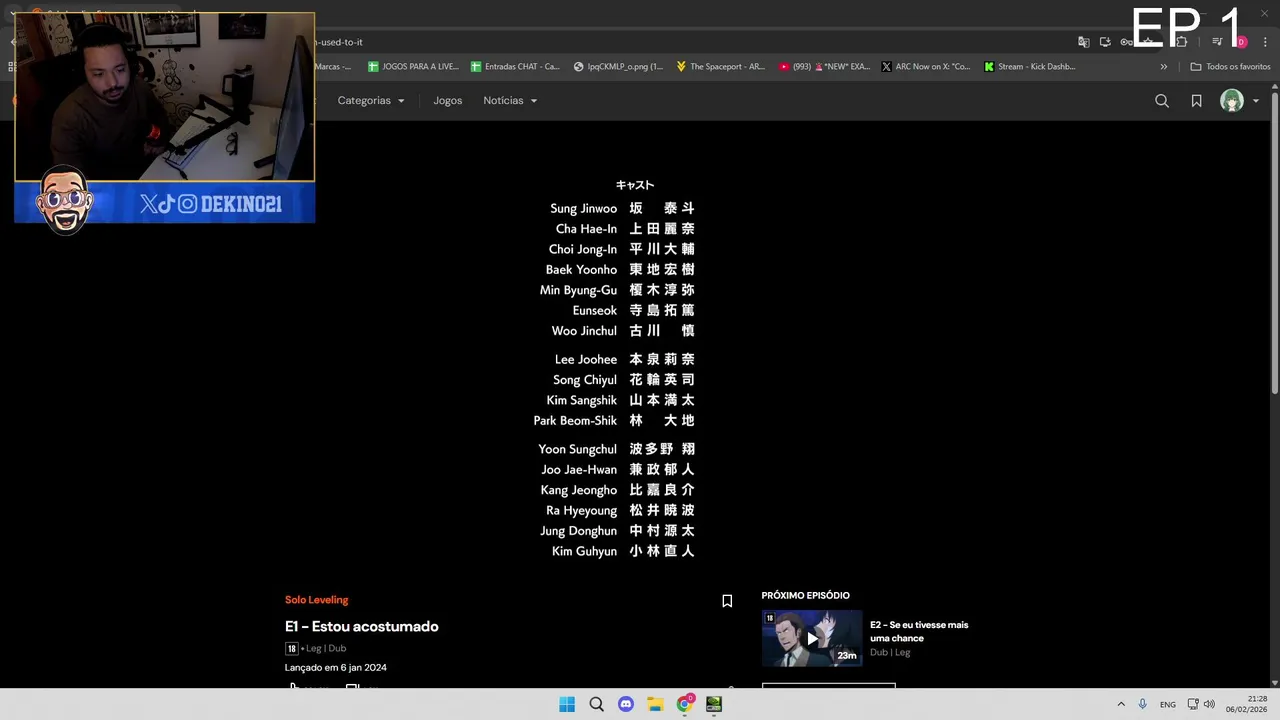Image resolution: width=1280 pixels, height=720 pixels.
Task: Click the translate page icon in address bar
Action: [1084, 42]
